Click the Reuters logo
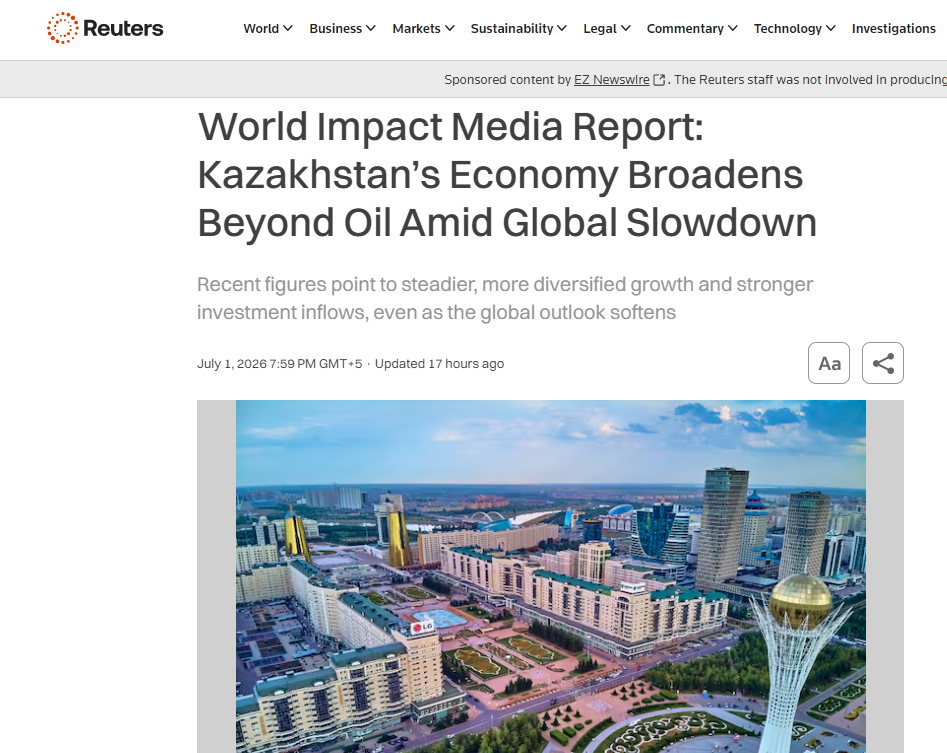Image resolution: width=947 pixels, height=753 pixels. pos(105,28)
